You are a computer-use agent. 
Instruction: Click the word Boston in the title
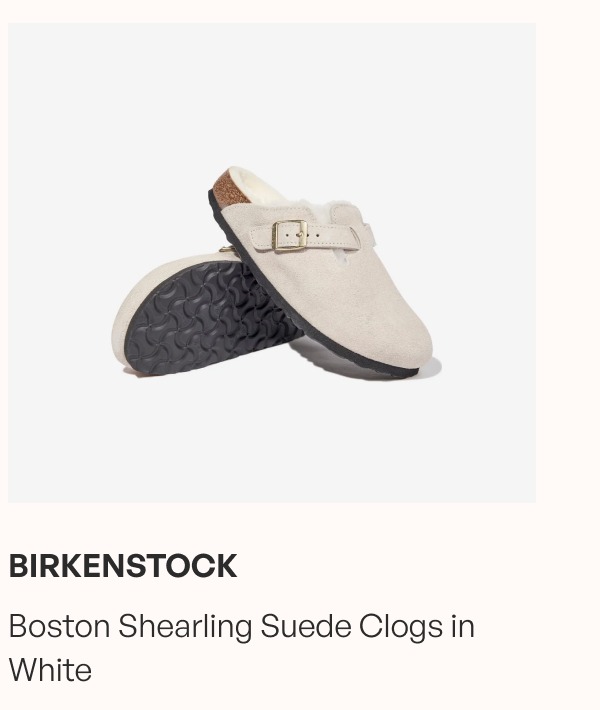click(59, 627)
